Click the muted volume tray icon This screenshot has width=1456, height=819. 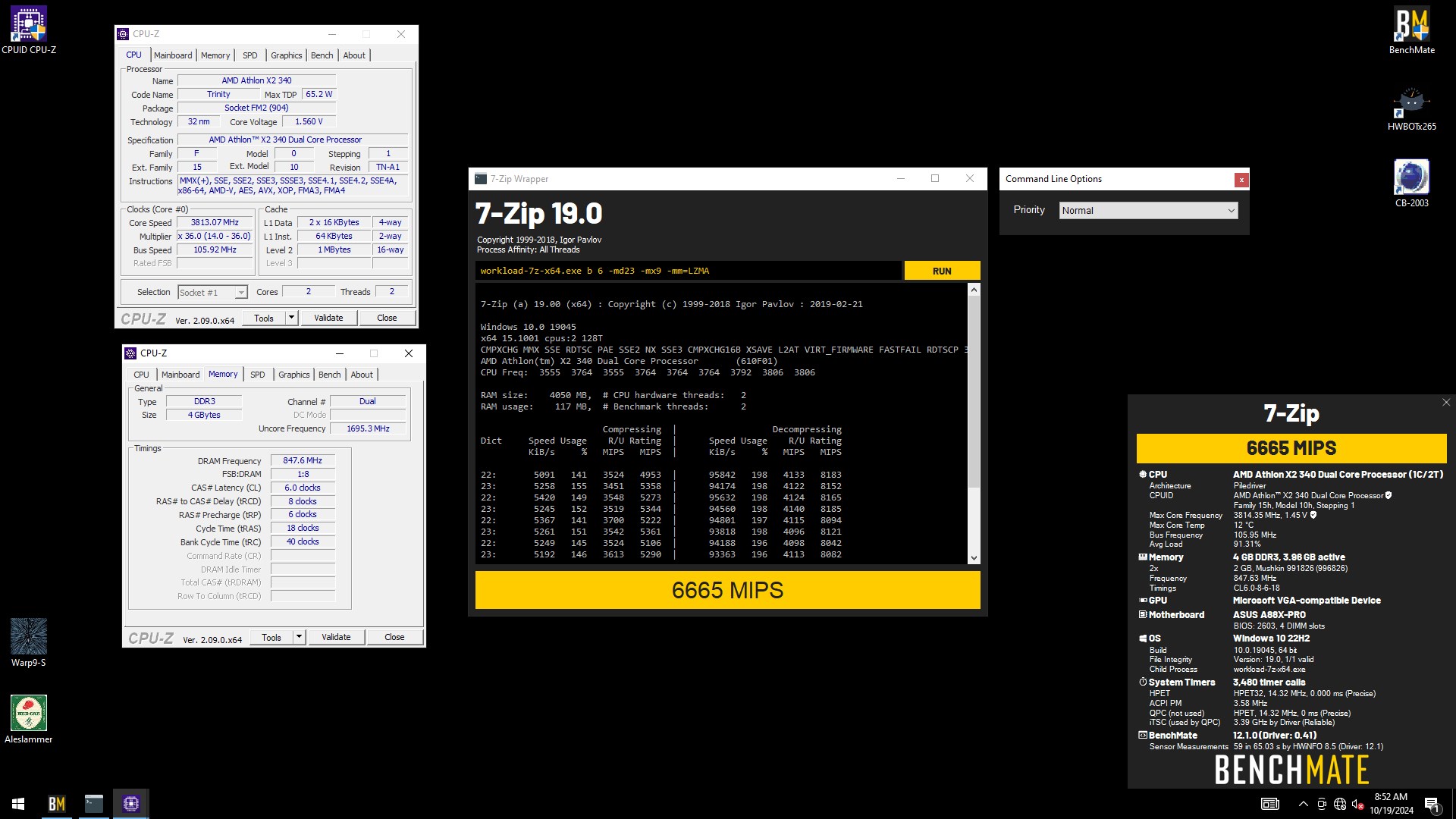click(1358, 804)
